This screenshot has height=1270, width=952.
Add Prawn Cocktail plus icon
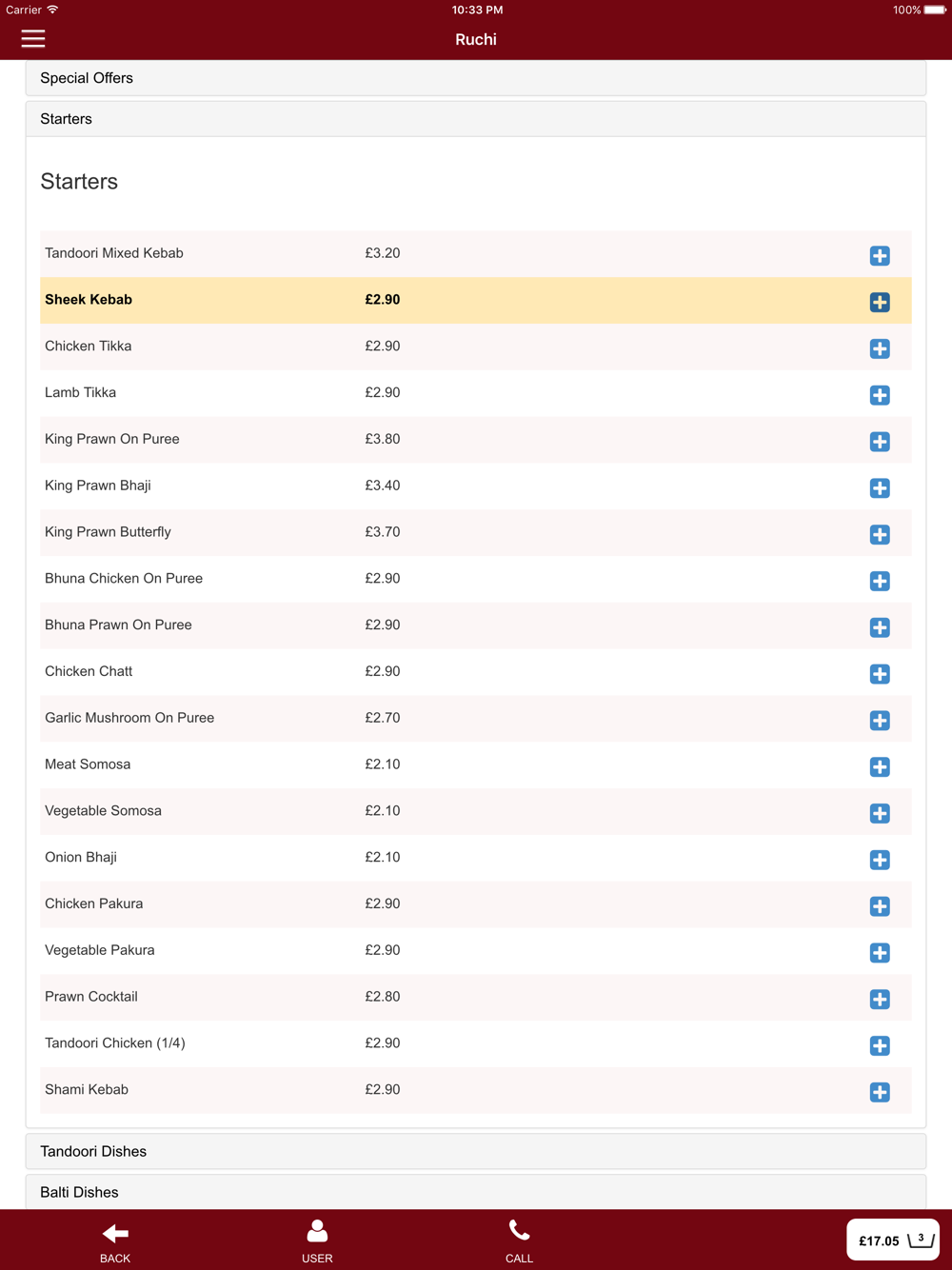tap(880, 1000)
